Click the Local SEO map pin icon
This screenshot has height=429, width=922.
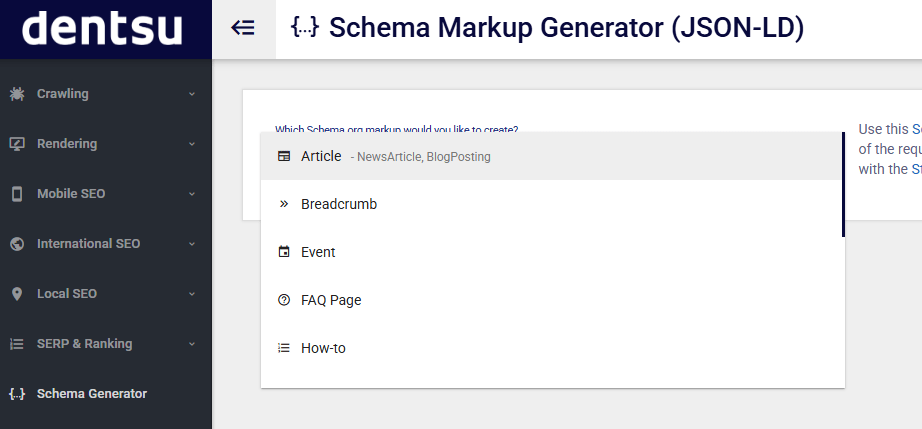click(17, 293)
